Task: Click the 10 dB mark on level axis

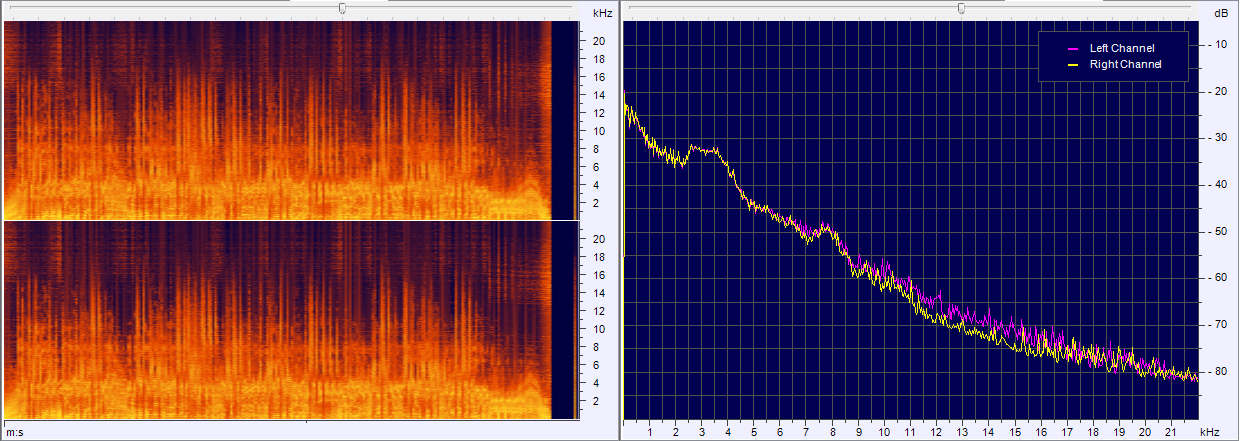Action: click(1220, 45)
